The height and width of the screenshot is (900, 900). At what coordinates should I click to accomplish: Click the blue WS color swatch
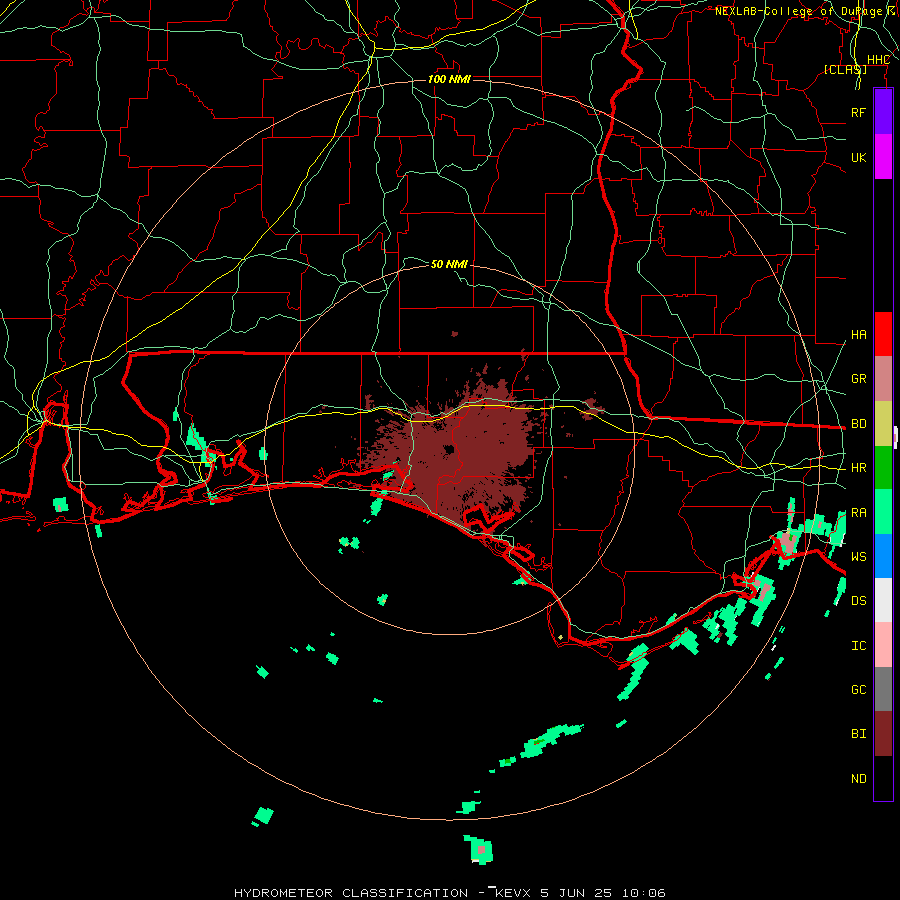(x=883, y=556)
